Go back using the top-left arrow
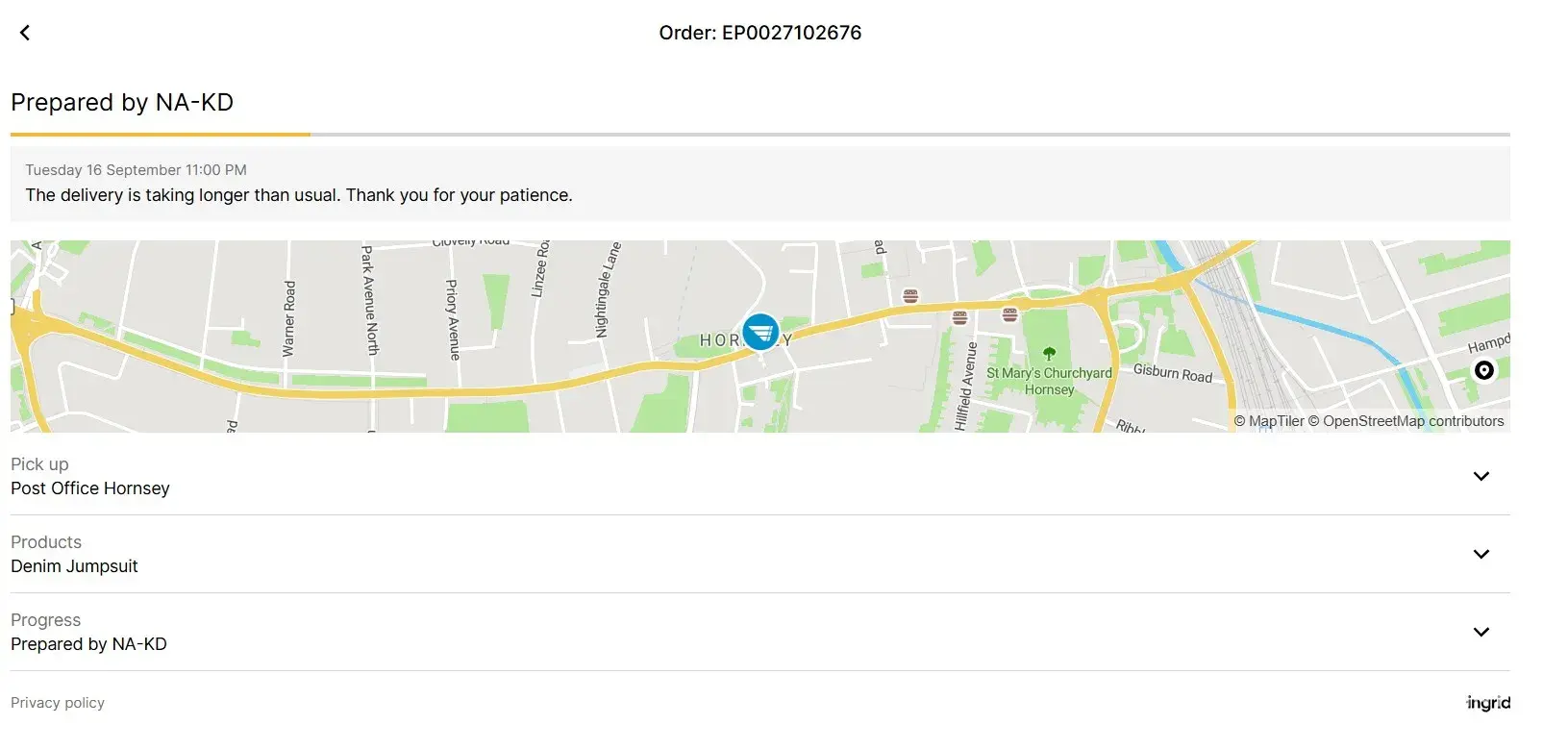1568x750 pixels. click(x=25, y=33)
